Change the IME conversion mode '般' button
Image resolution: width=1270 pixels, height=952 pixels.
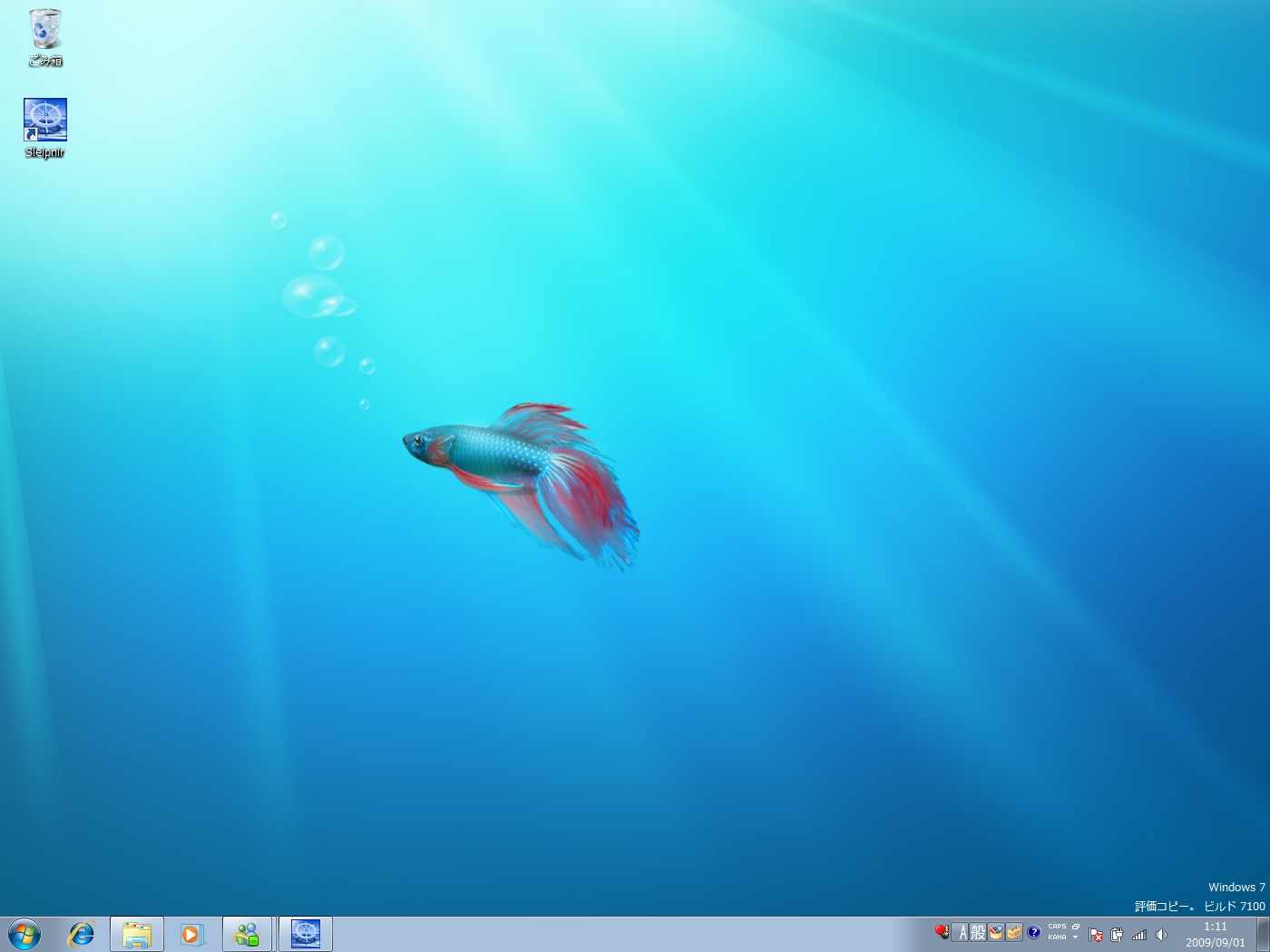tap(978, 932)
